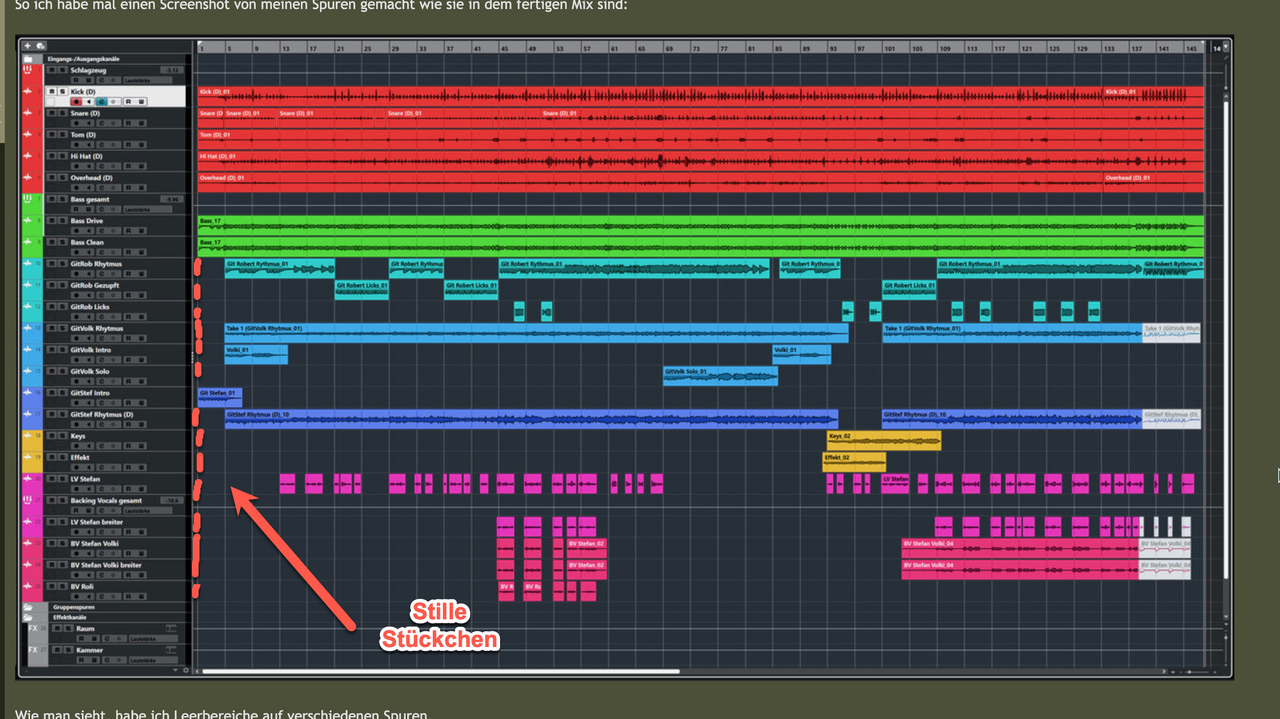Open Lautstärke automation dropdown on Schlagzeug

[x=148, y=80]
